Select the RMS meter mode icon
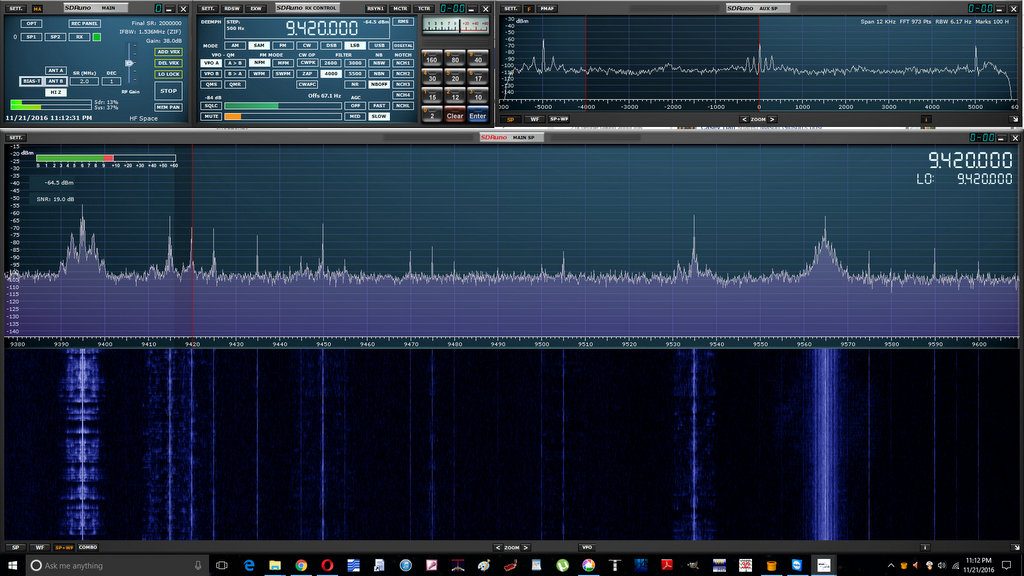 pyautogui.click(x=404, y=21)
